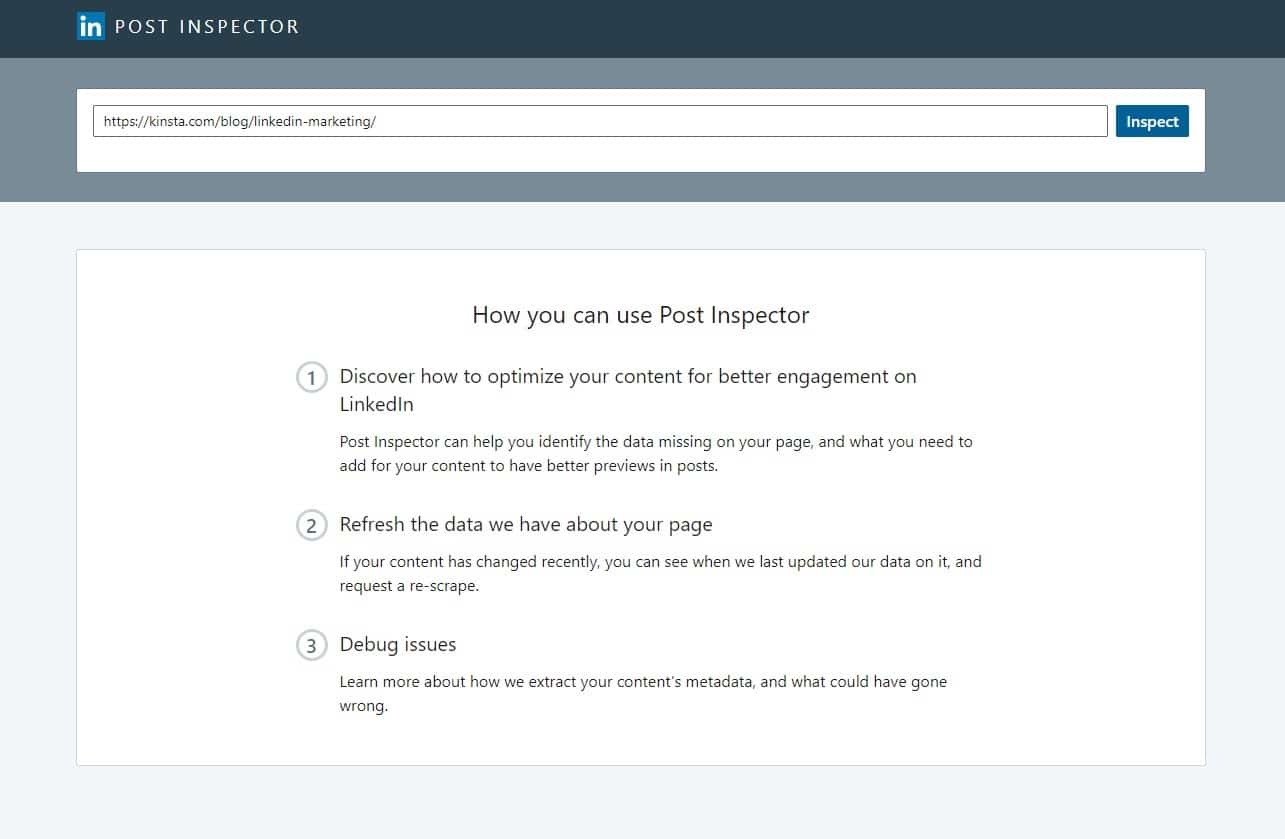Click the step indicator beside 'Debug issues'

tap(311, 645)
